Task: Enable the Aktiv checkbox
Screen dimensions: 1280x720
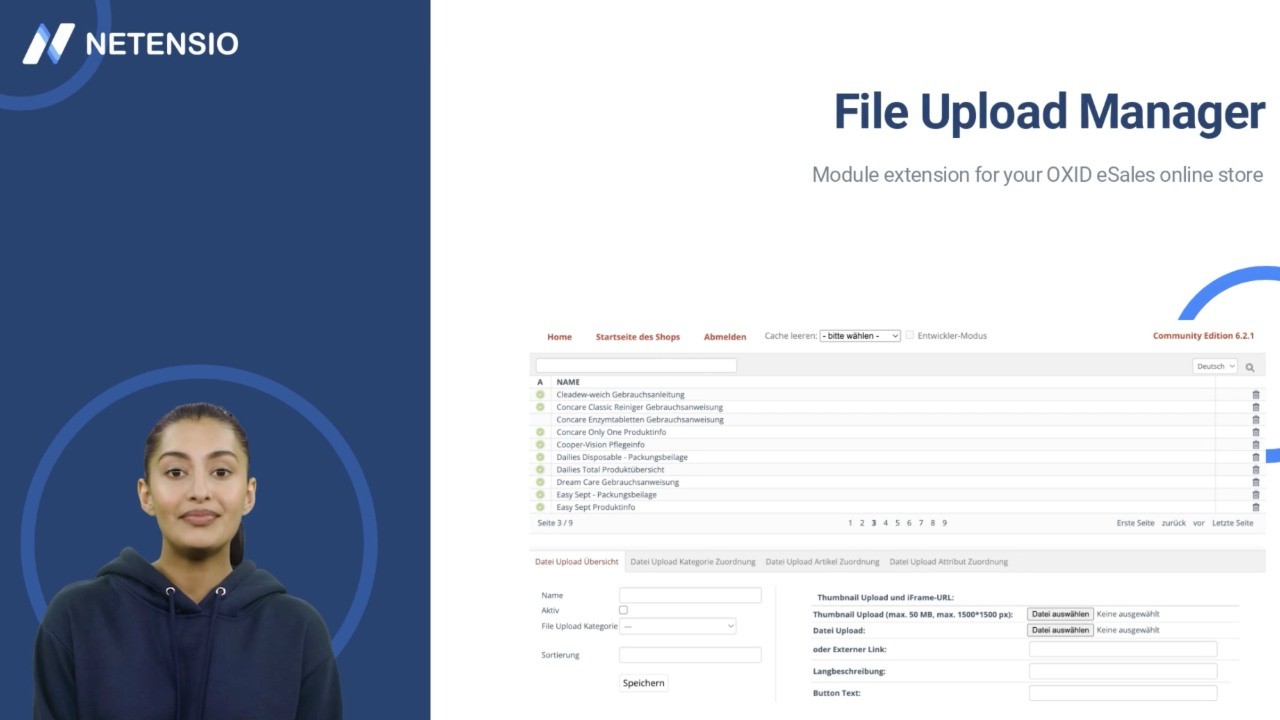Action: (x=623, y=610)
